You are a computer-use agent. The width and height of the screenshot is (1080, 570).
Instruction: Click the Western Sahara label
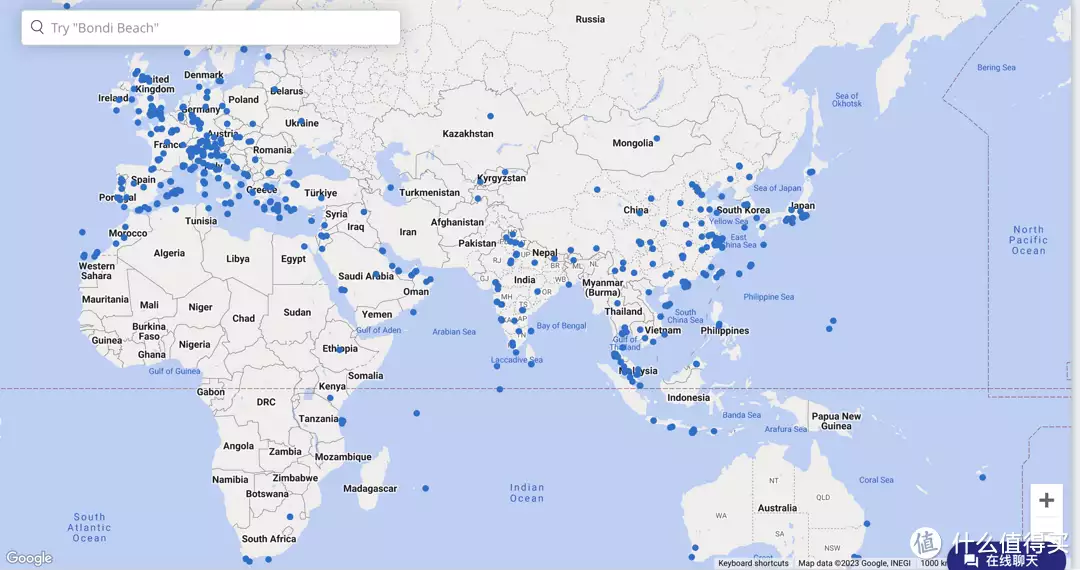[96, 271]
